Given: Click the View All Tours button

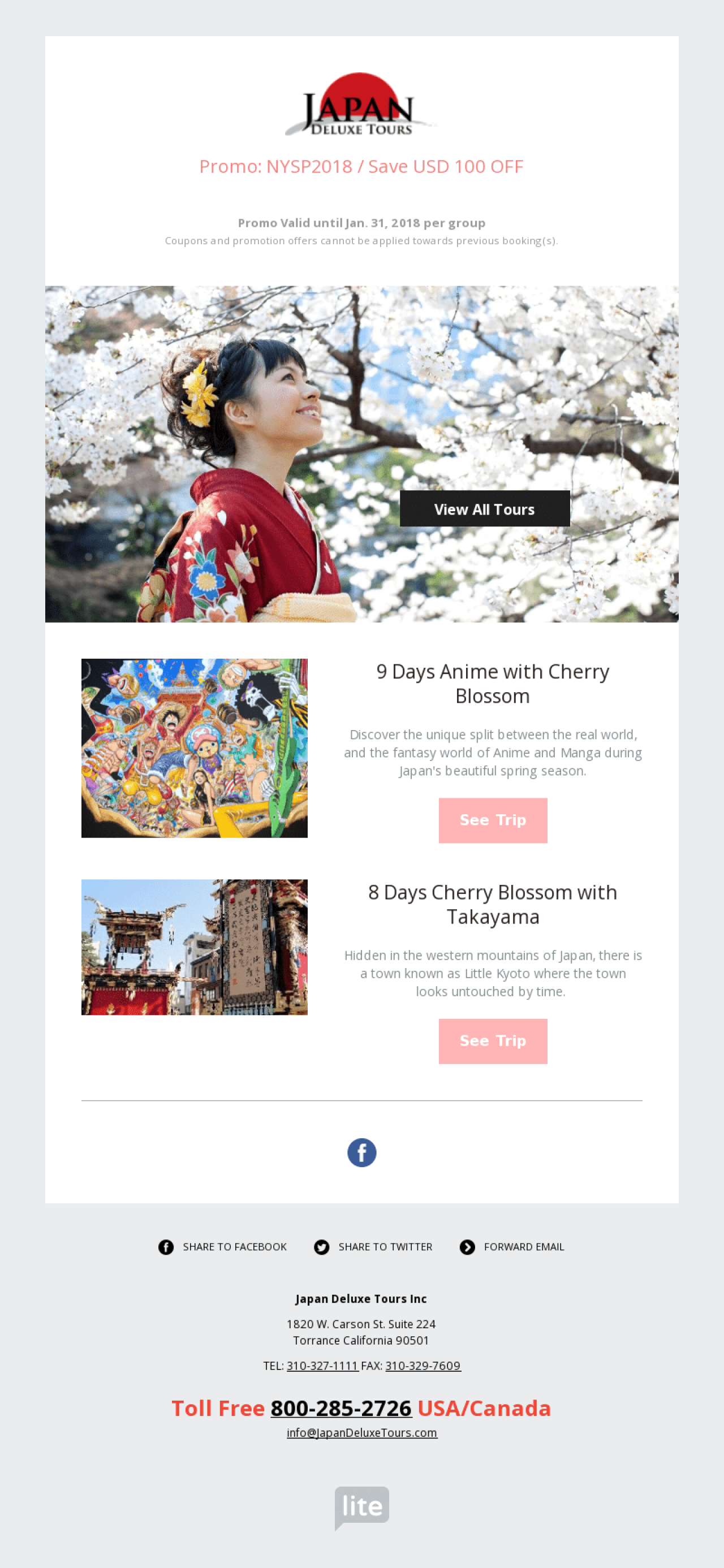Looking at the screenshot, I should click(485, 508).
